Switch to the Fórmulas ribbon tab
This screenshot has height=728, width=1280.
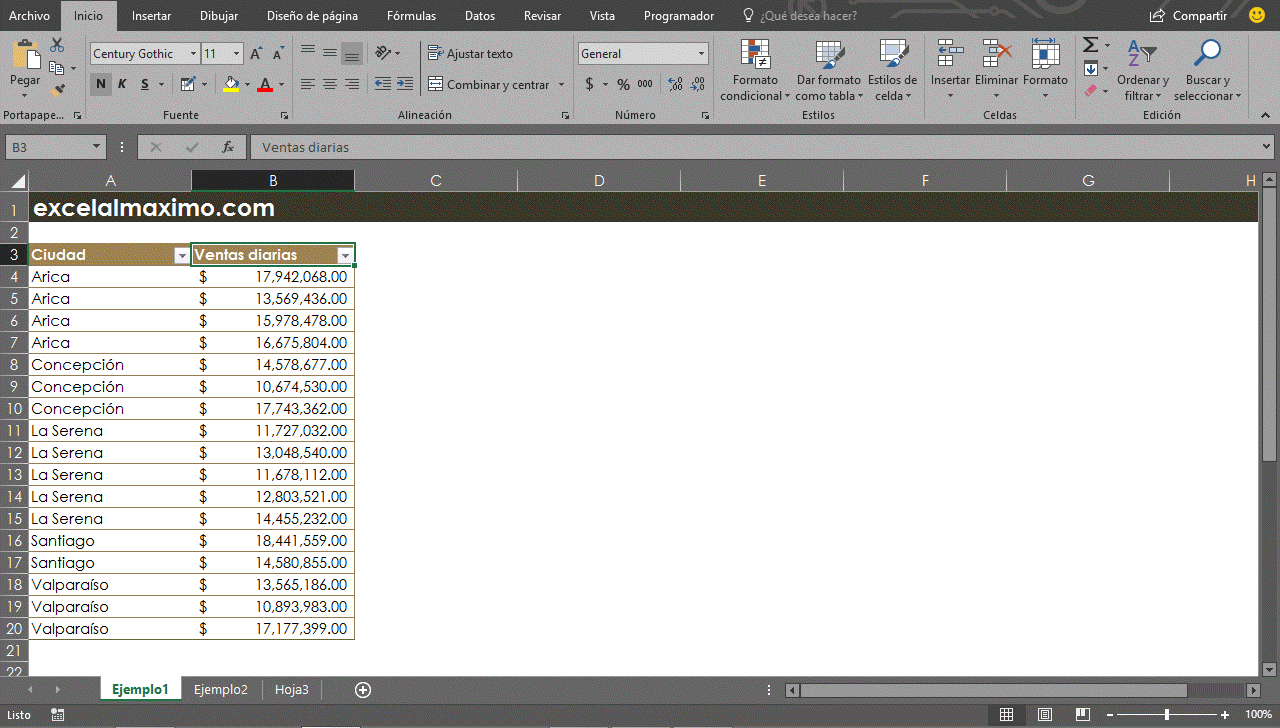[x=411, y=15]
